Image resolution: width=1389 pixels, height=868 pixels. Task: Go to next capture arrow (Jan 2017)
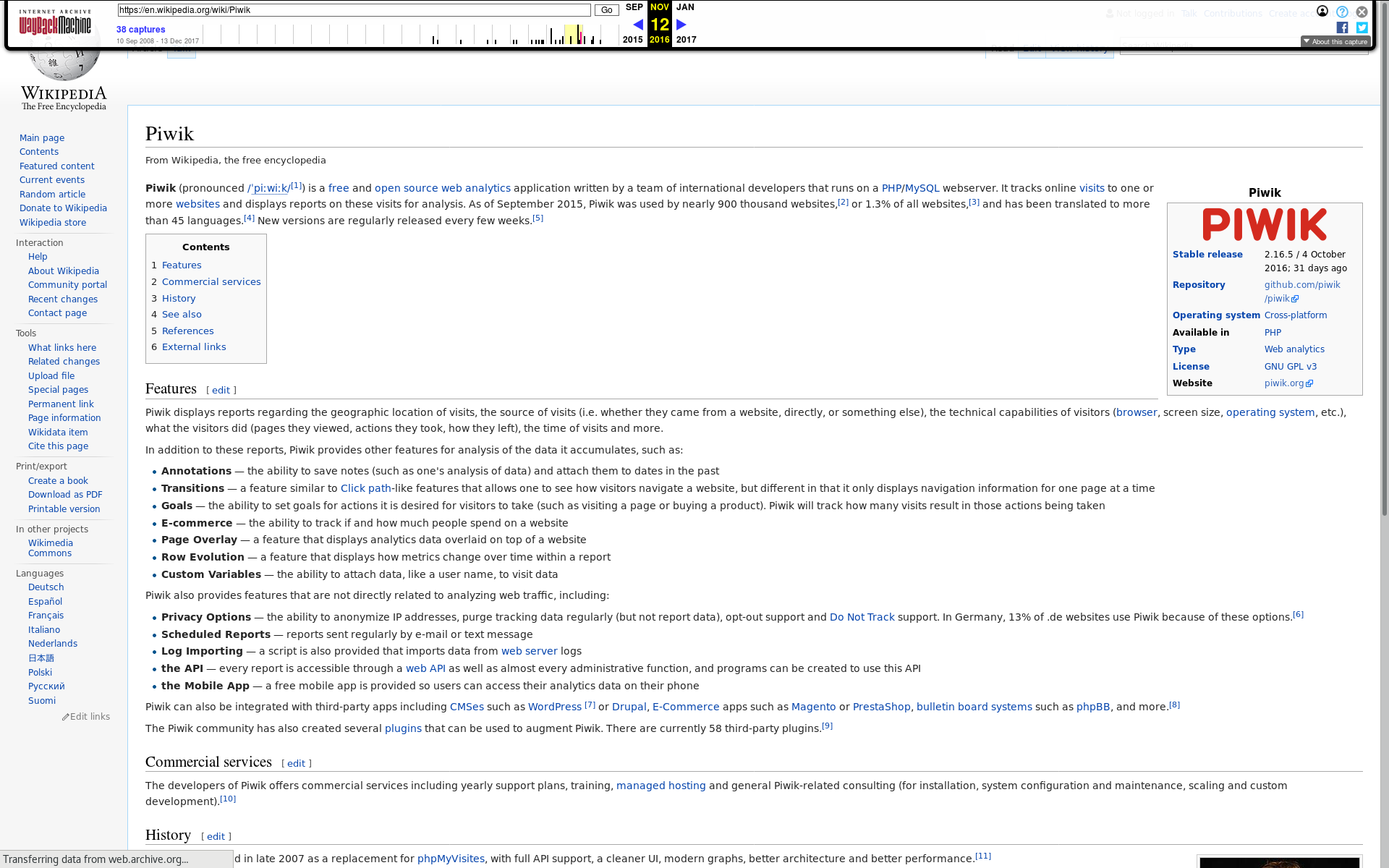point(681,25)
